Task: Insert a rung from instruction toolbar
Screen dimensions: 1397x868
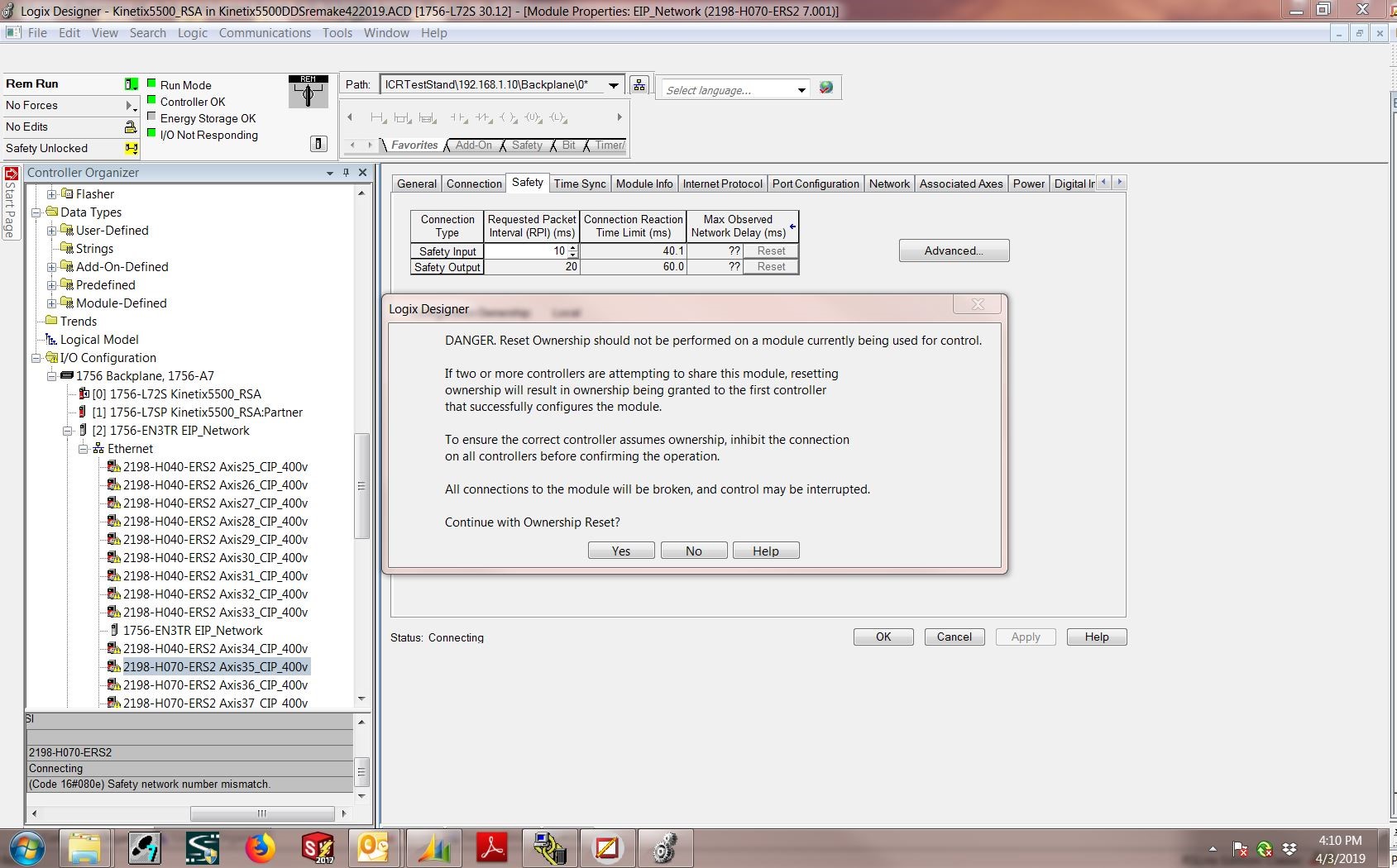Action: point(379,118)
